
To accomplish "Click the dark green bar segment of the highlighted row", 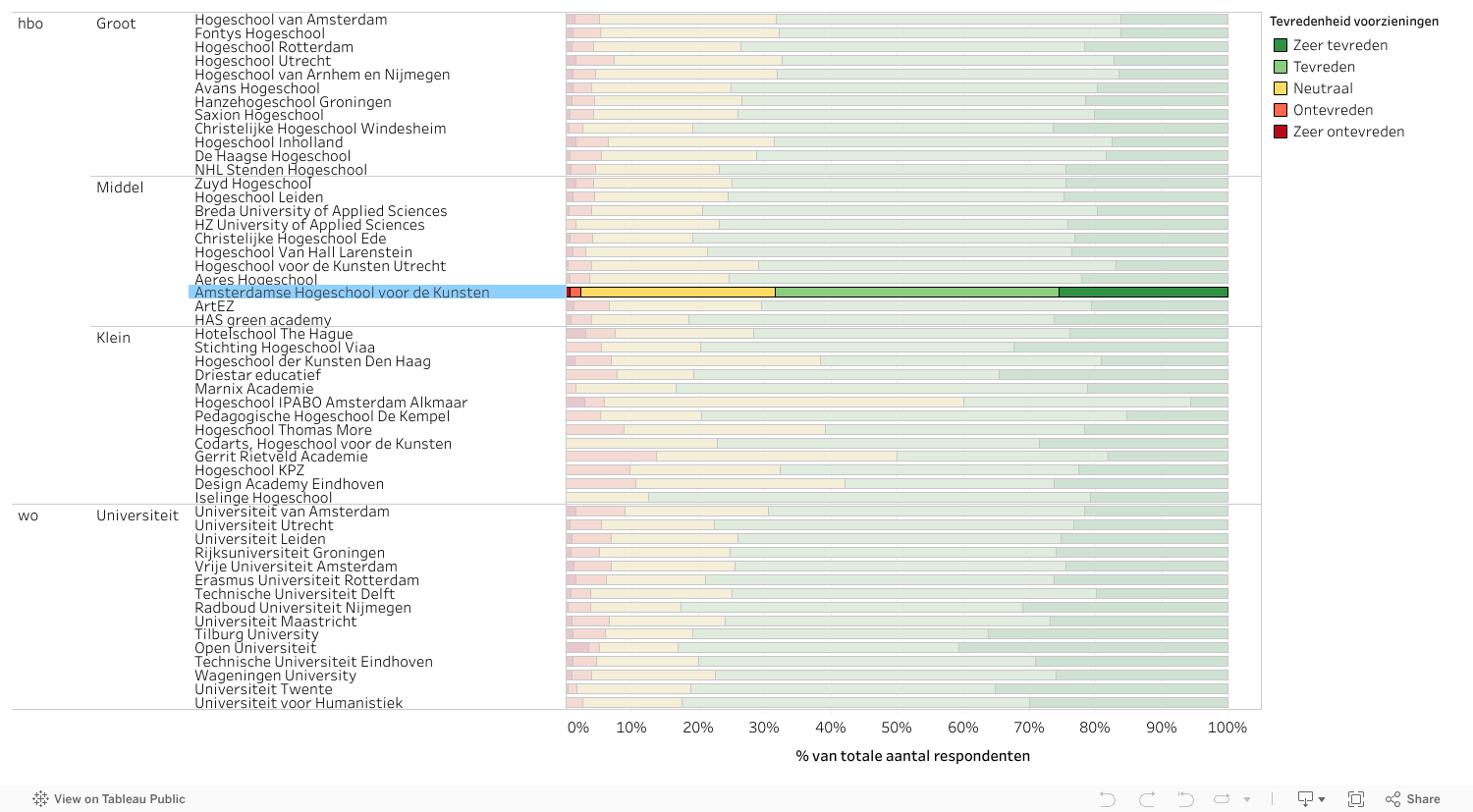I will click(x=1143, y=293).
